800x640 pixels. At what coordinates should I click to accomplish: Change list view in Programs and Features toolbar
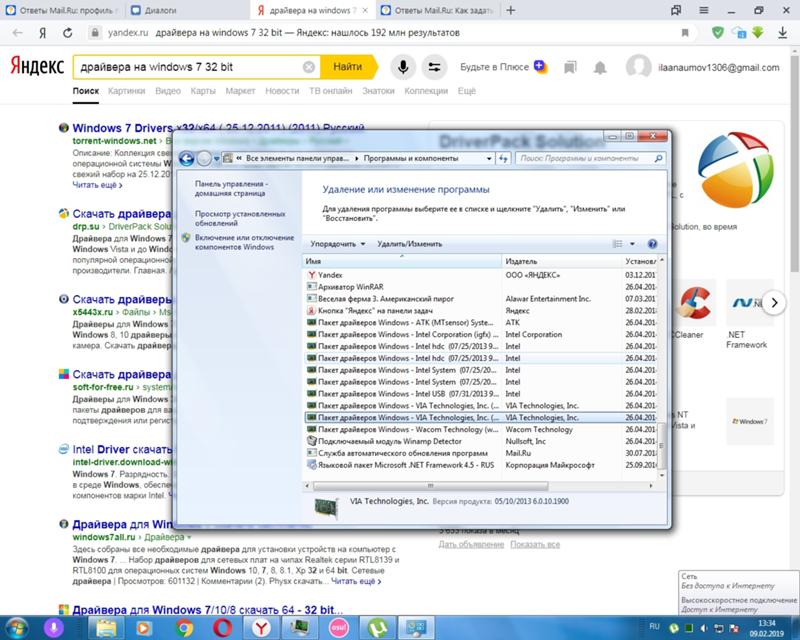(x=617, y=244)
